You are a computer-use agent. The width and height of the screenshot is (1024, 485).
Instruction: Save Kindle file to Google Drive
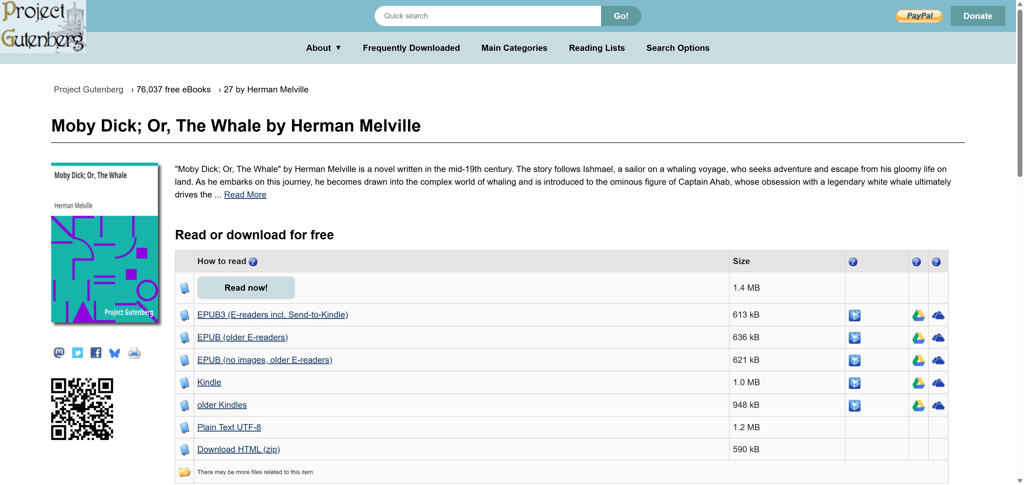pyautogui.click(x=918, y=383)
